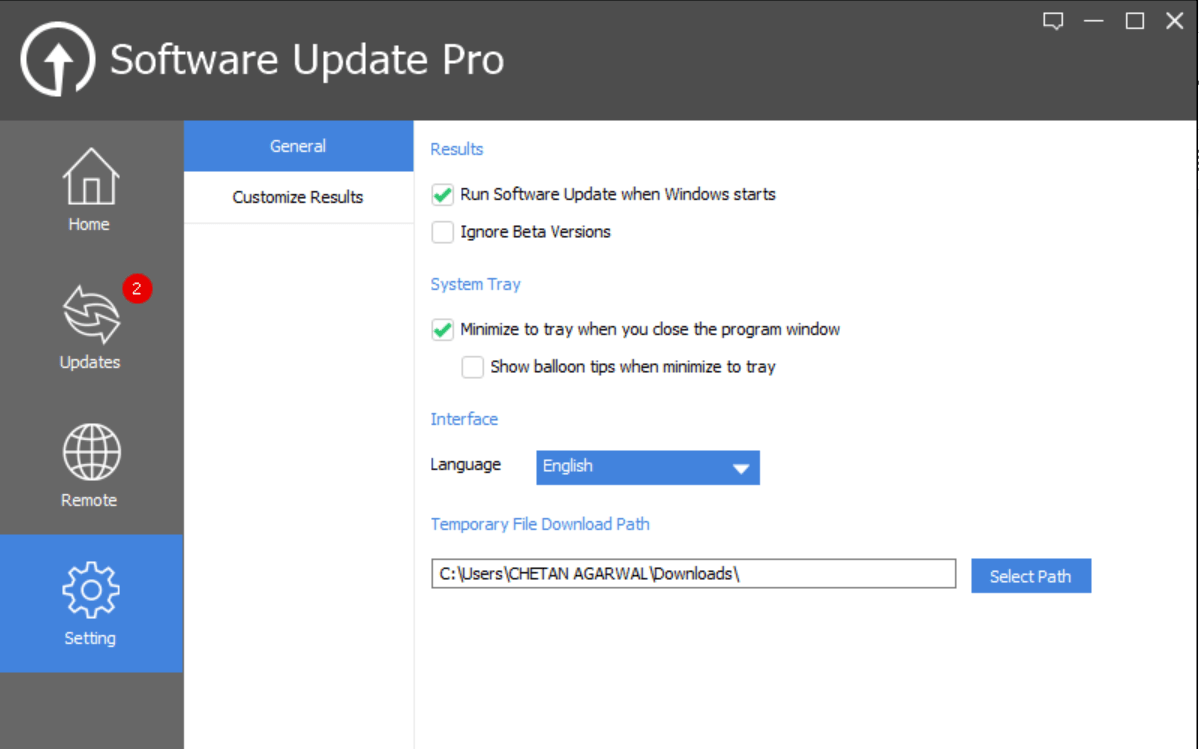
Task: Maximize the Software Update Pro window
Action: pos(1135,21)
